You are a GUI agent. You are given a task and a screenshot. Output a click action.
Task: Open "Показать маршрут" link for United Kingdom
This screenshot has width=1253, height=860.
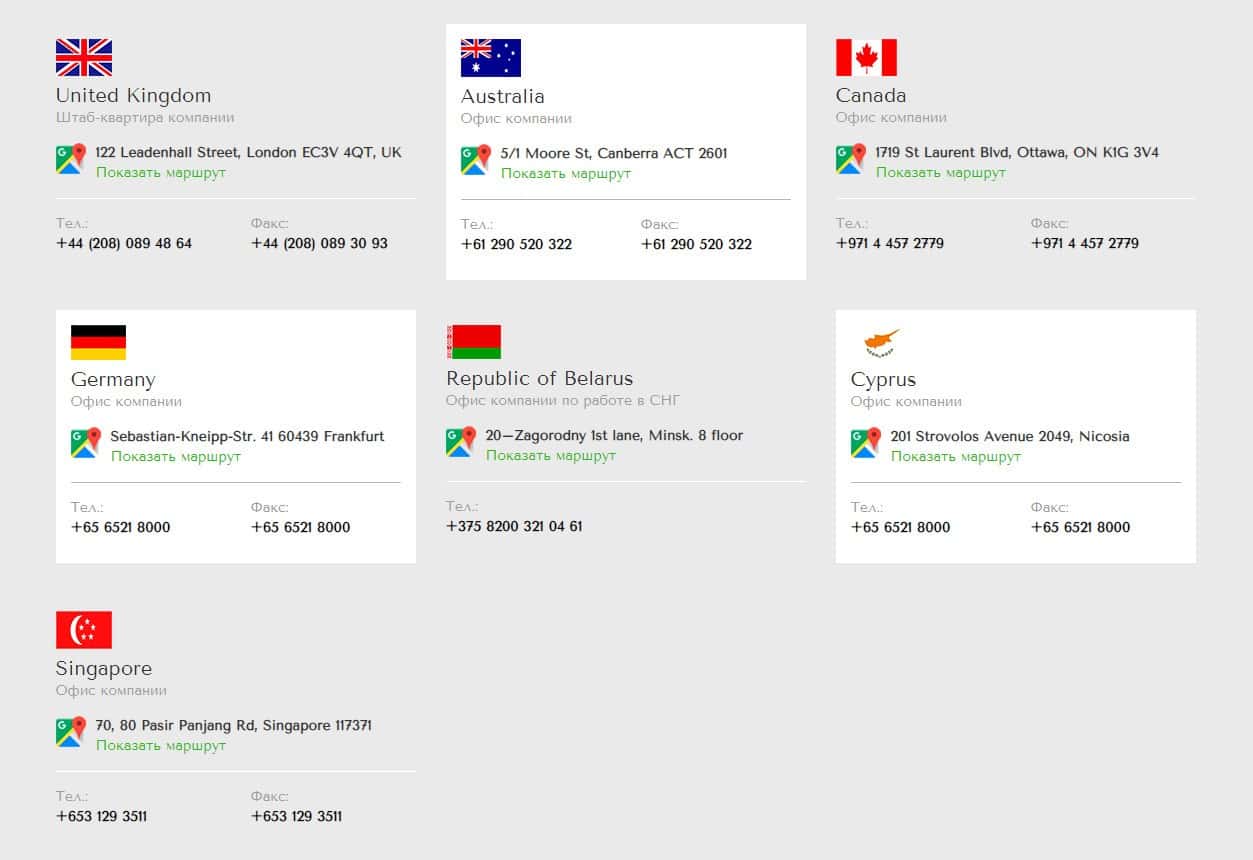[161, 173]
